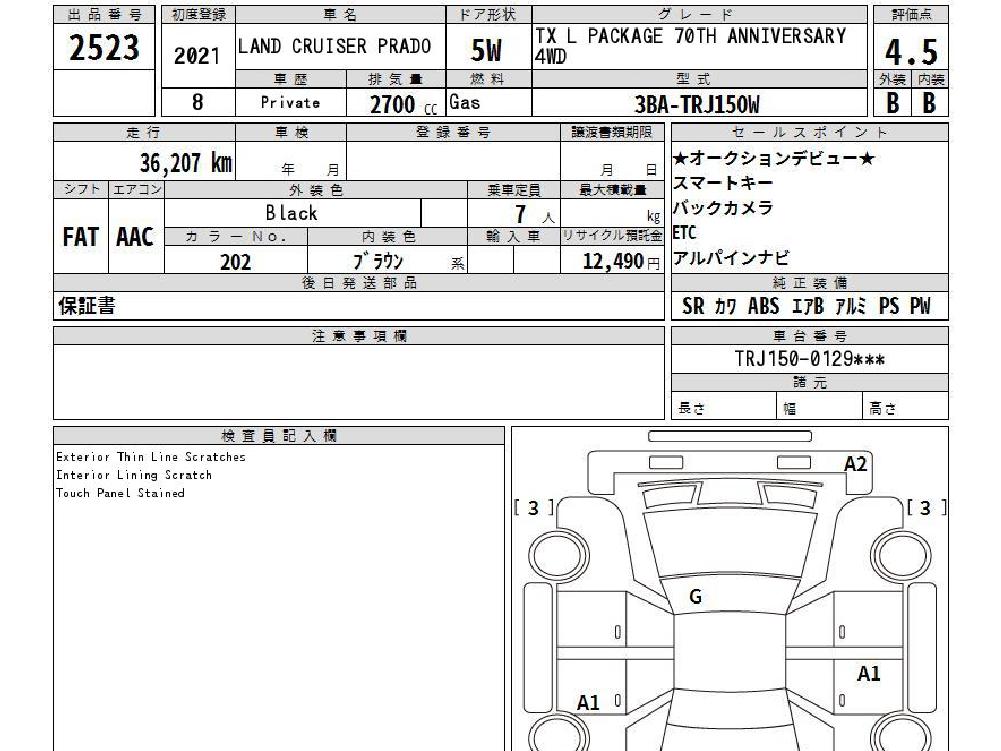Select the 注意事項欄 header
The height and width of the screenshot is (751, 1001).
tap(359, 336)
